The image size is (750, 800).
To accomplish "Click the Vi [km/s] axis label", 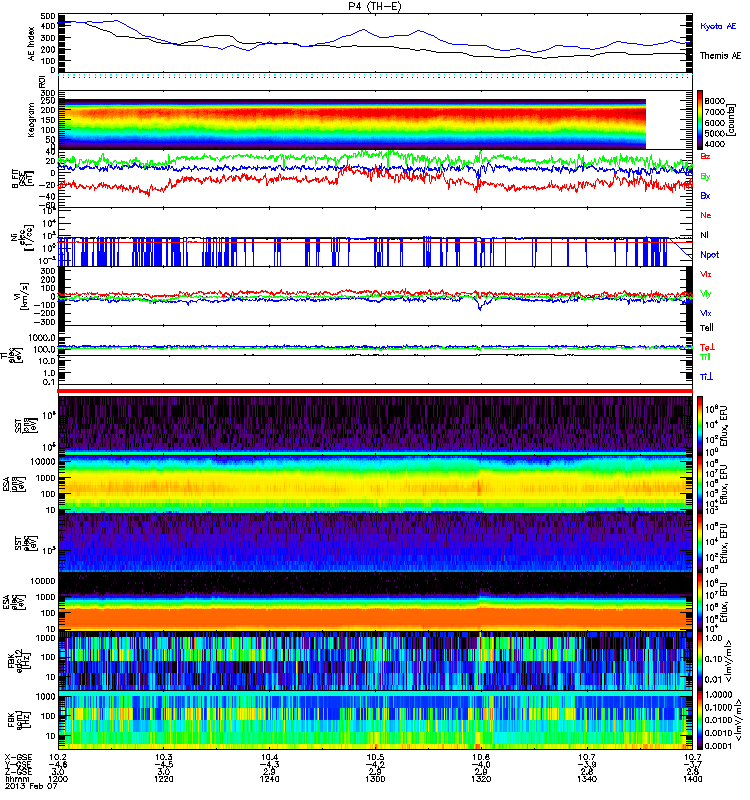I will point(23,296).
